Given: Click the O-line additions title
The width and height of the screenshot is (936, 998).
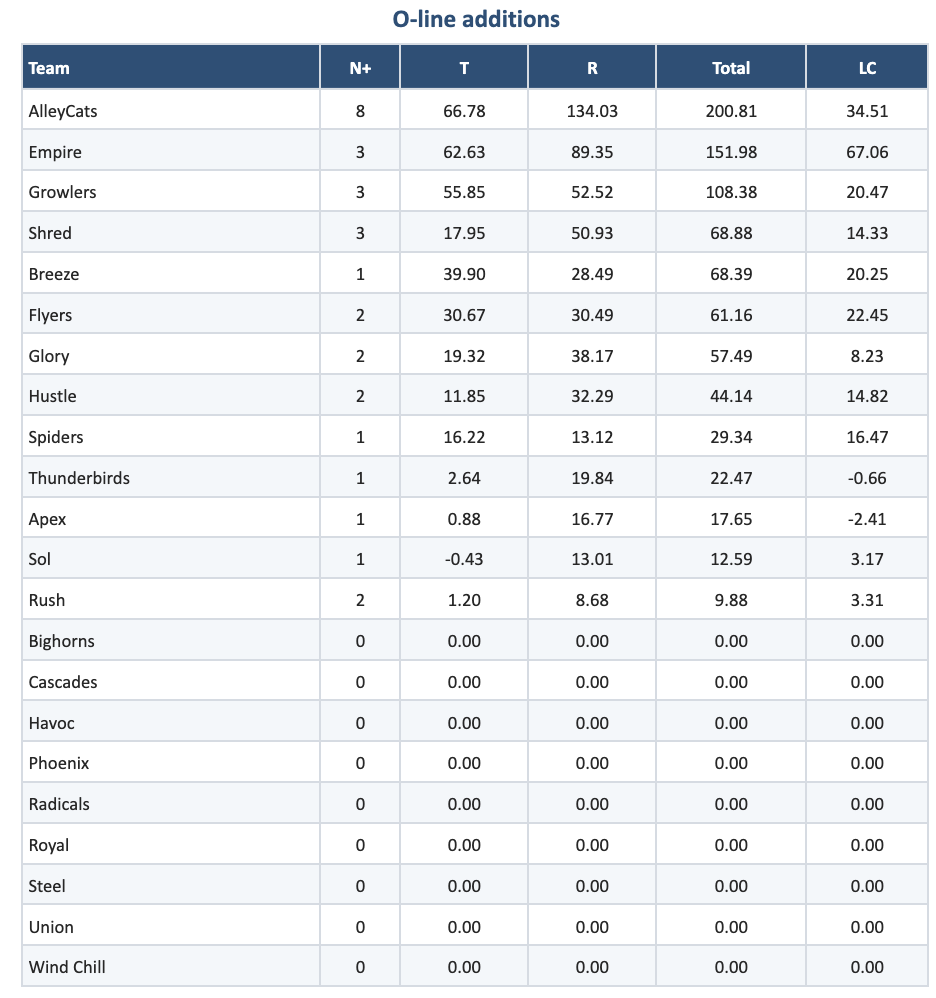Looking at the screenshot, I should click(x=476, y=19).
